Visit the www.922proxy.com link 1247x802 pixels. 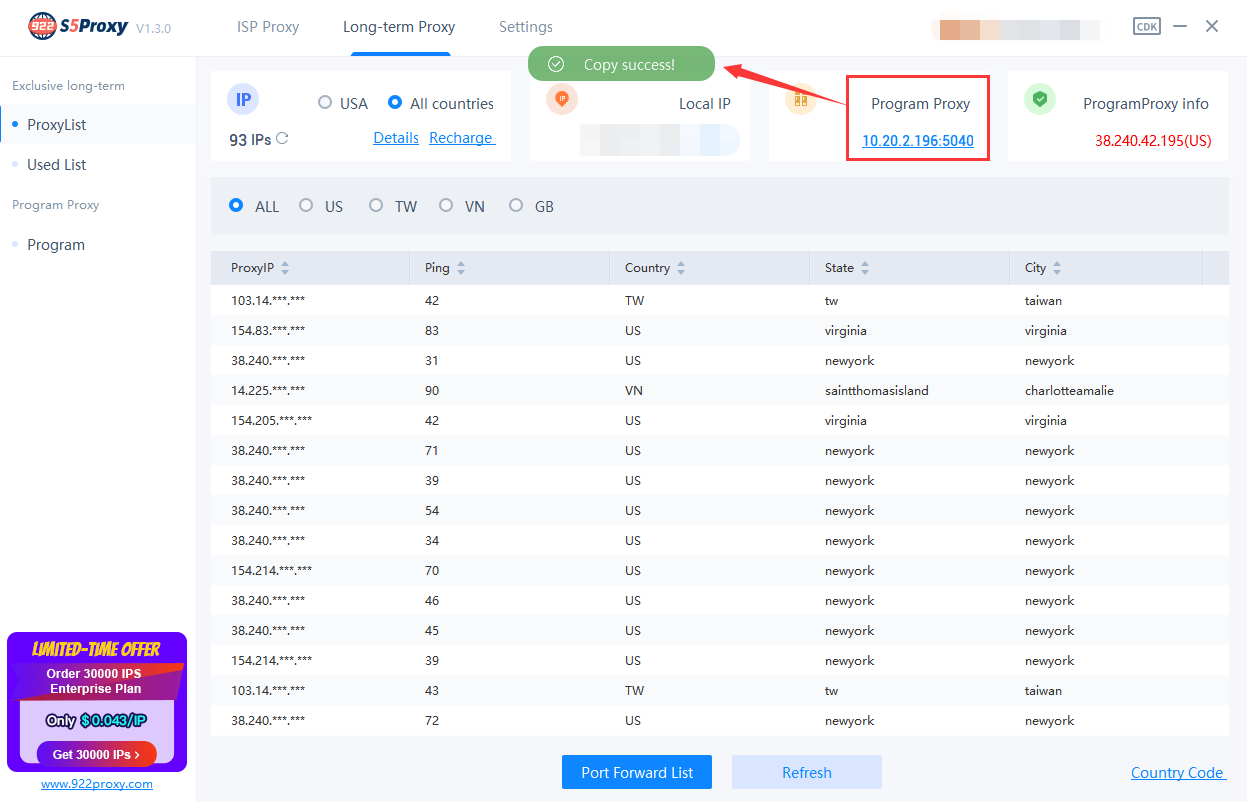97,784
